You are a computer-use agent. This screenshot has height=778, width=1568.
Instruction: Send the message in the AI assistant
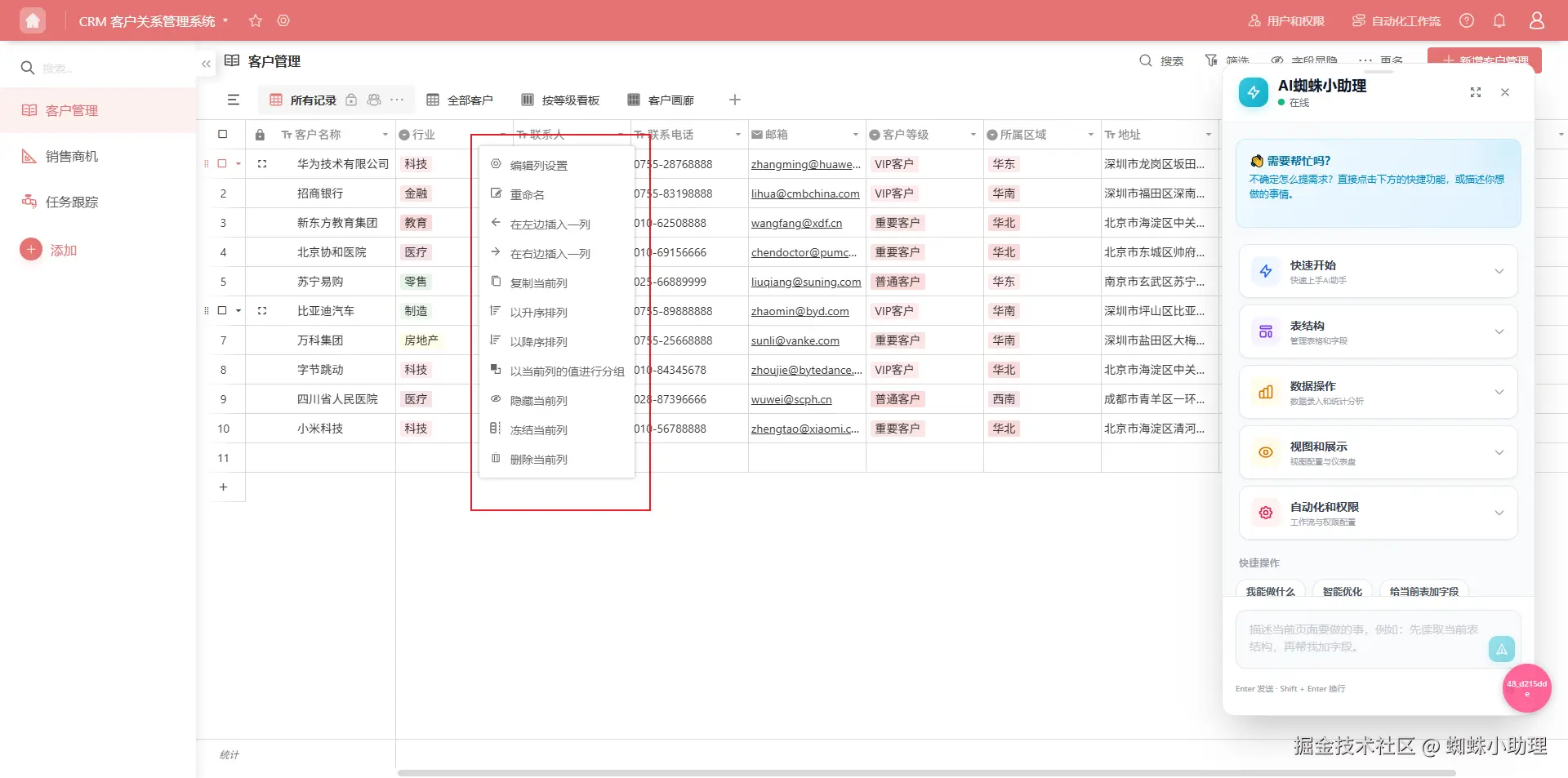(1501, 649)
